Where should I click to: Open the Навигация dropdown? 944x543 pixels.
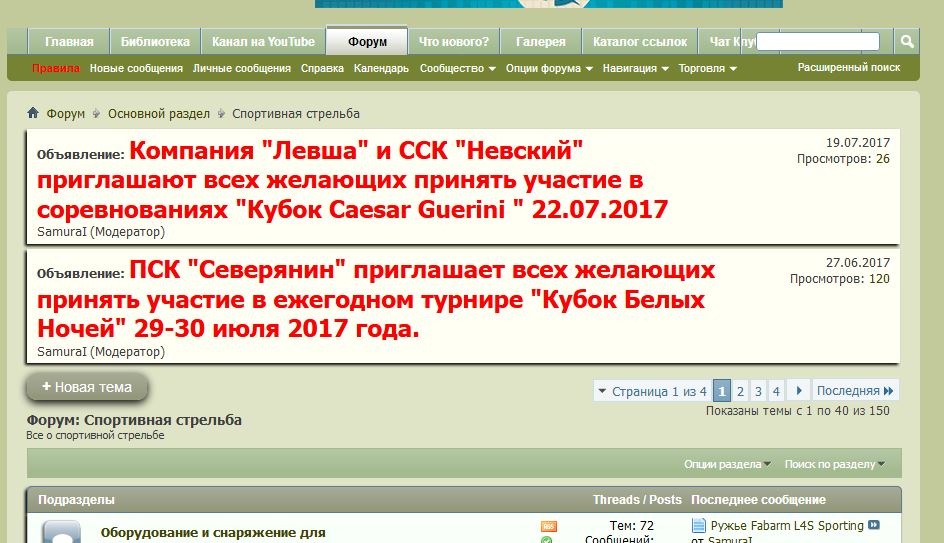[635, 69]
